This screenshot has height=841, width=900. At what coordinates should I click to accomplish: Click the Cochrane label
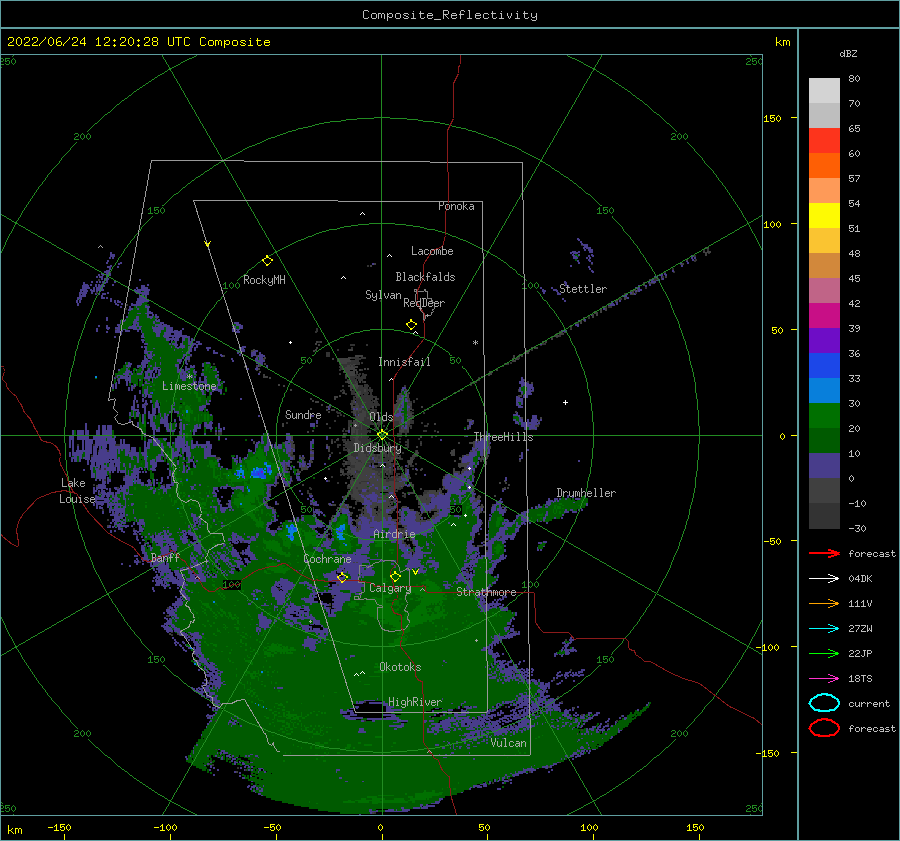pos(327,559)
